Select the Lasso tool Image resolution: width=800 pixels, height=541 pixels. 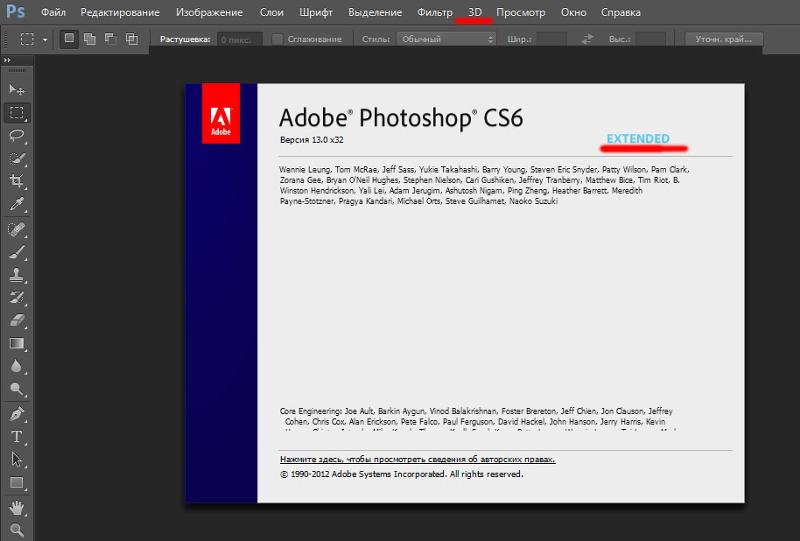click(x=17, y=135)
